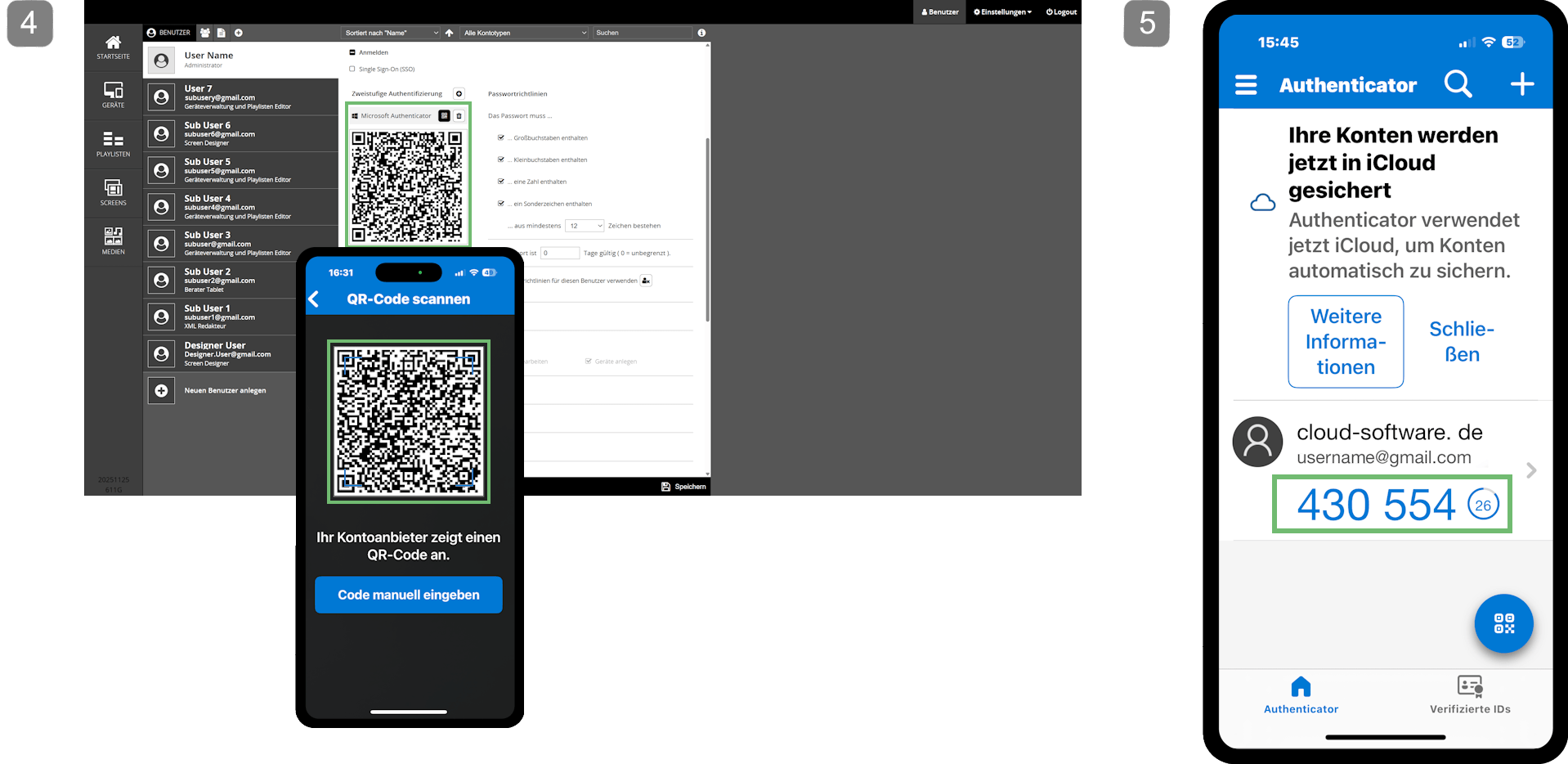Open the Medien library icon
This screenshot has height=764, width=1568.
pyautogui.click(x=113, y=240)
